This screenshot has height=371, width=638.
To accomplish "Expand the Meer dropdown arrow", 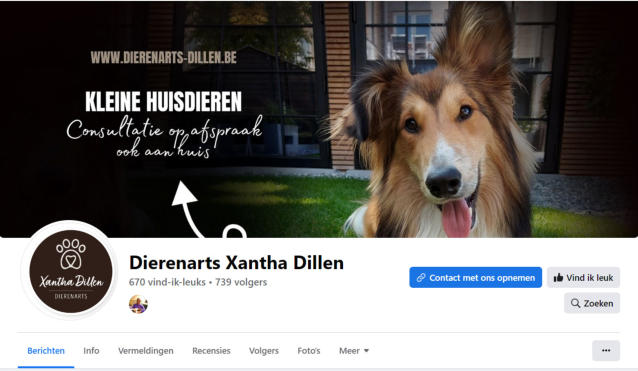I will tap(366, 351).
